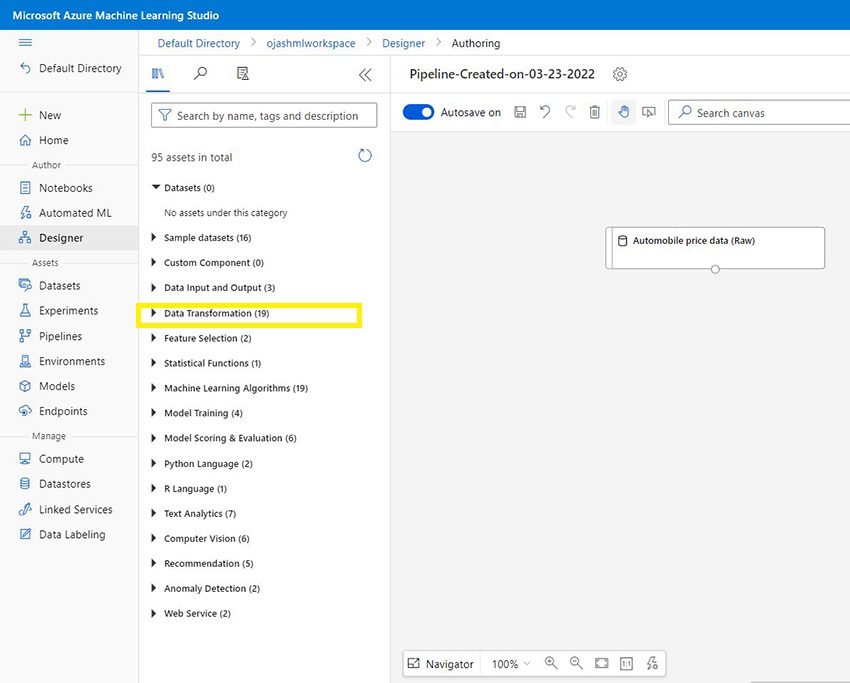
Task: Activate the select pointer tool
Action: coord(648,112)
